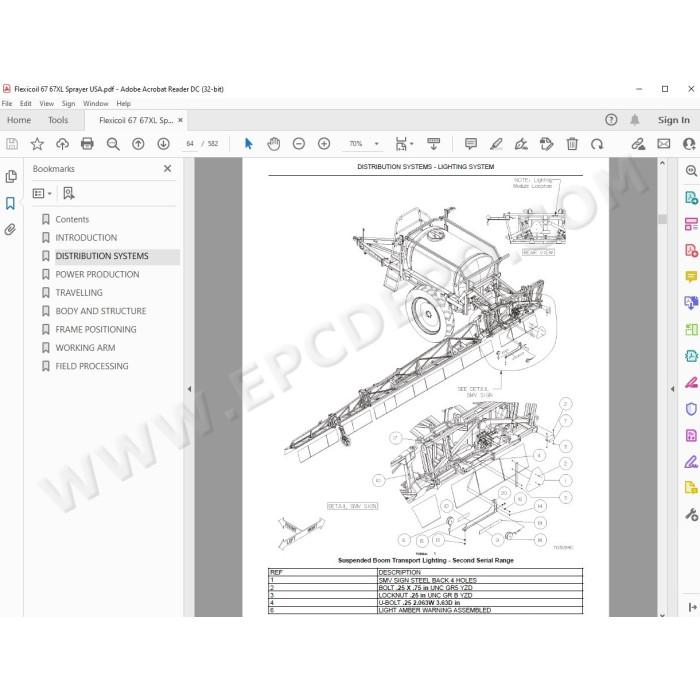
Task: Open the Attachments paperclip panel
Action: (x=10, y=229)
